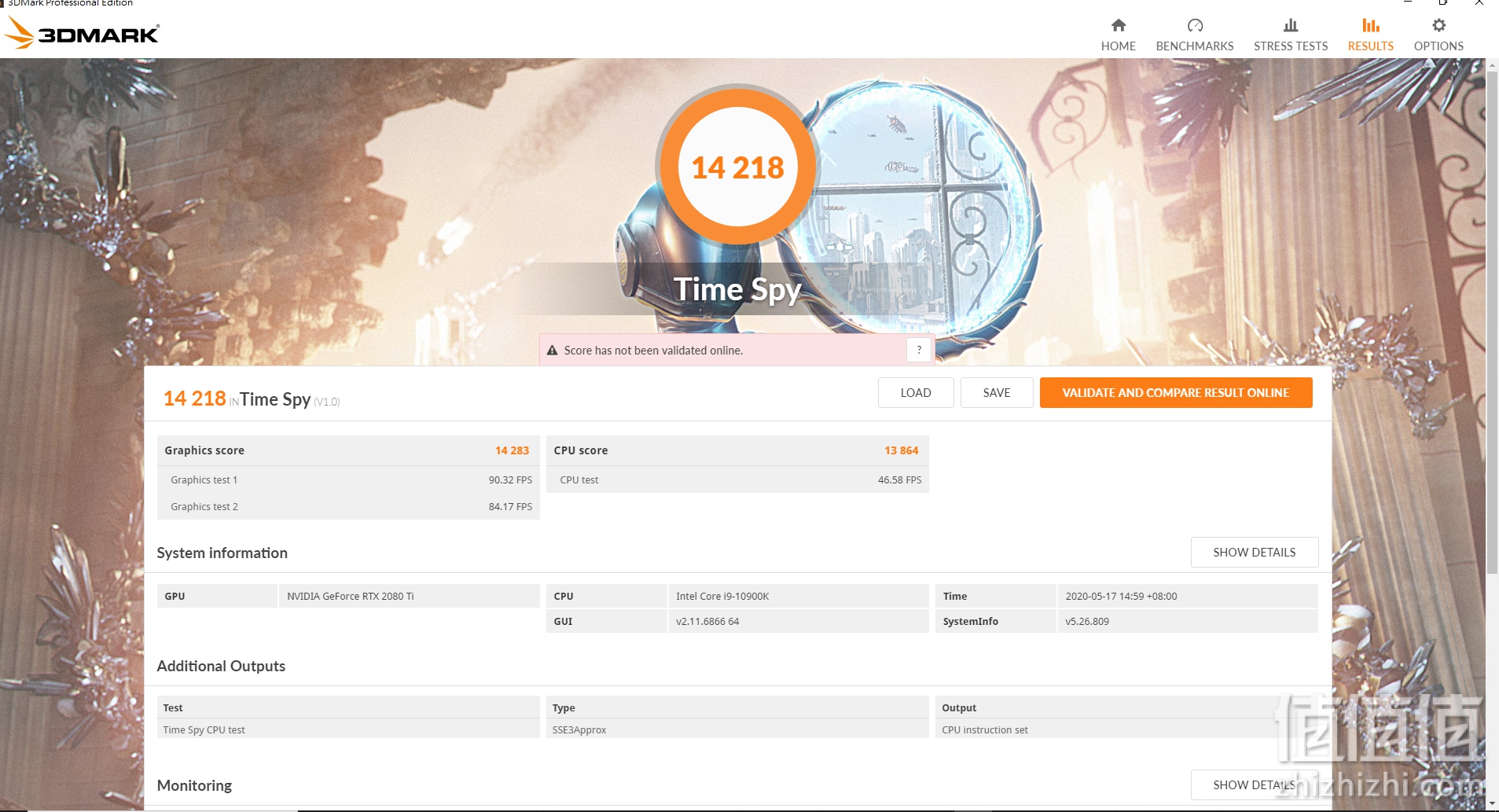Click Intel Core i9-10900K cell
Viewport: 1499px width, 812px height.
(x=798, y=597)
